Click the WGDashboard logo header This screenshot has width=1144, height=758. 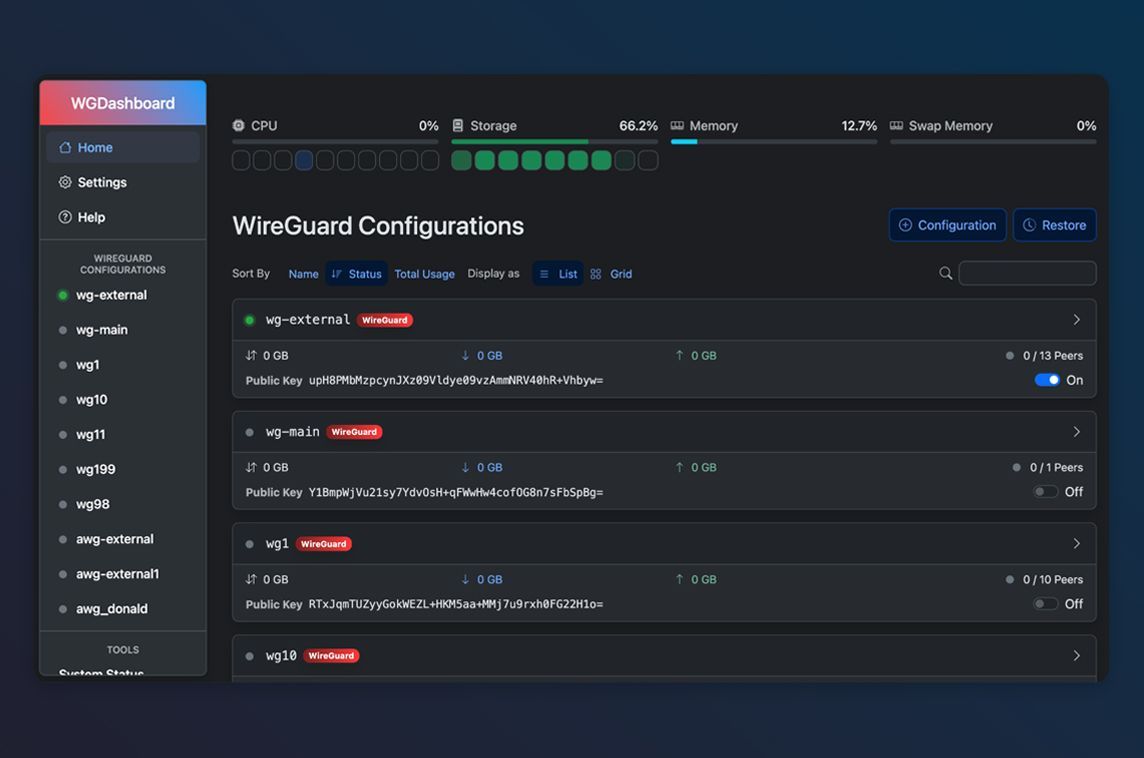click(x=123, y=103)
